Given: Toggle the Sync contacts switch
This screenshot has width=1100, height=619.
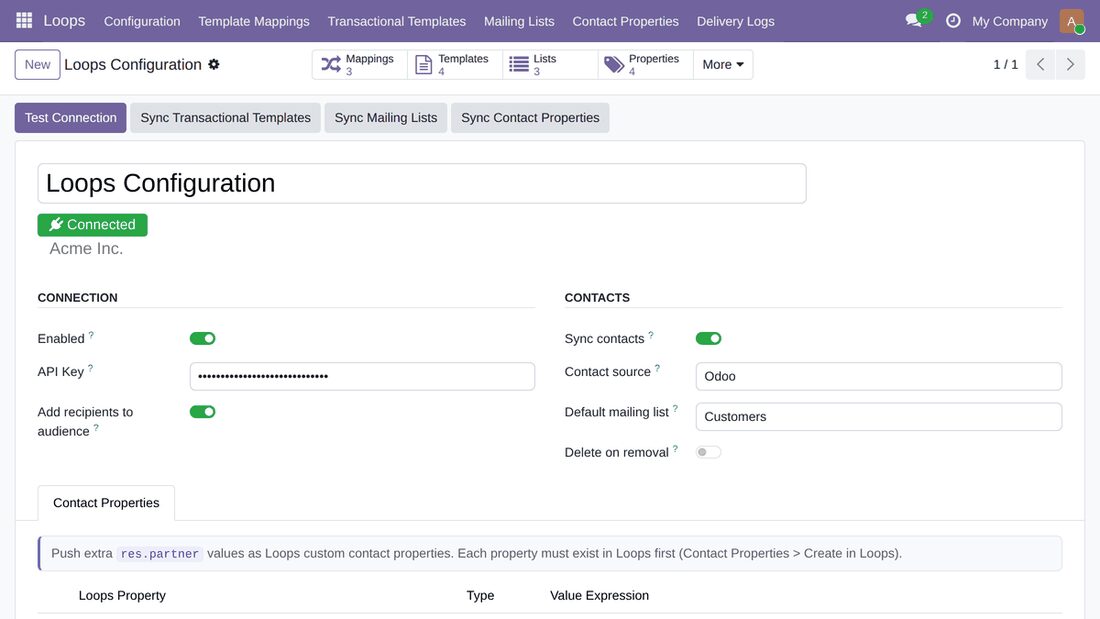Looking at the screenshot, I should point(709,338).
